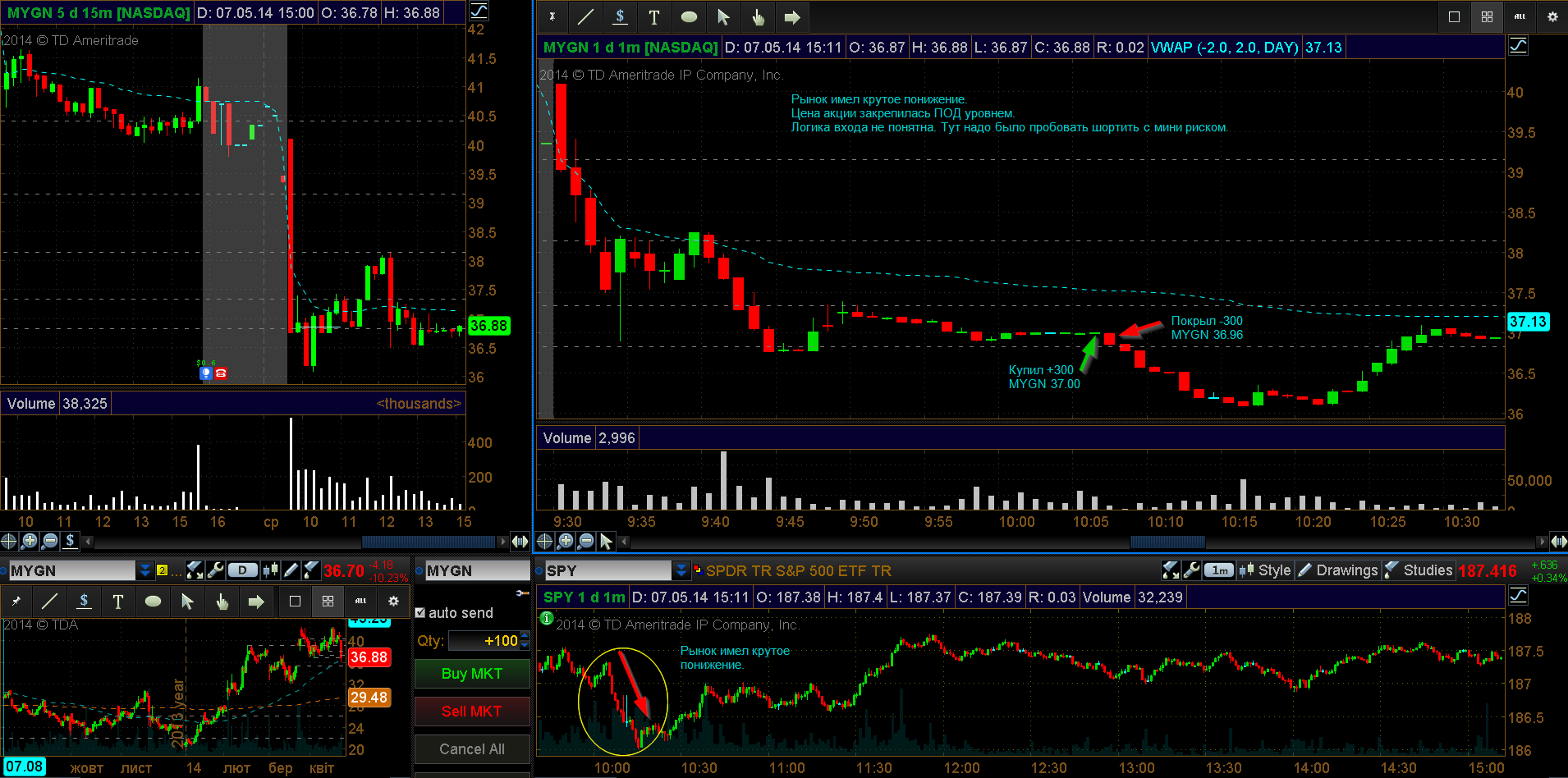Open the Drawings menu on SPY chart
Viewport: 1568px width, 778px height.
[x=1338, y=570]
